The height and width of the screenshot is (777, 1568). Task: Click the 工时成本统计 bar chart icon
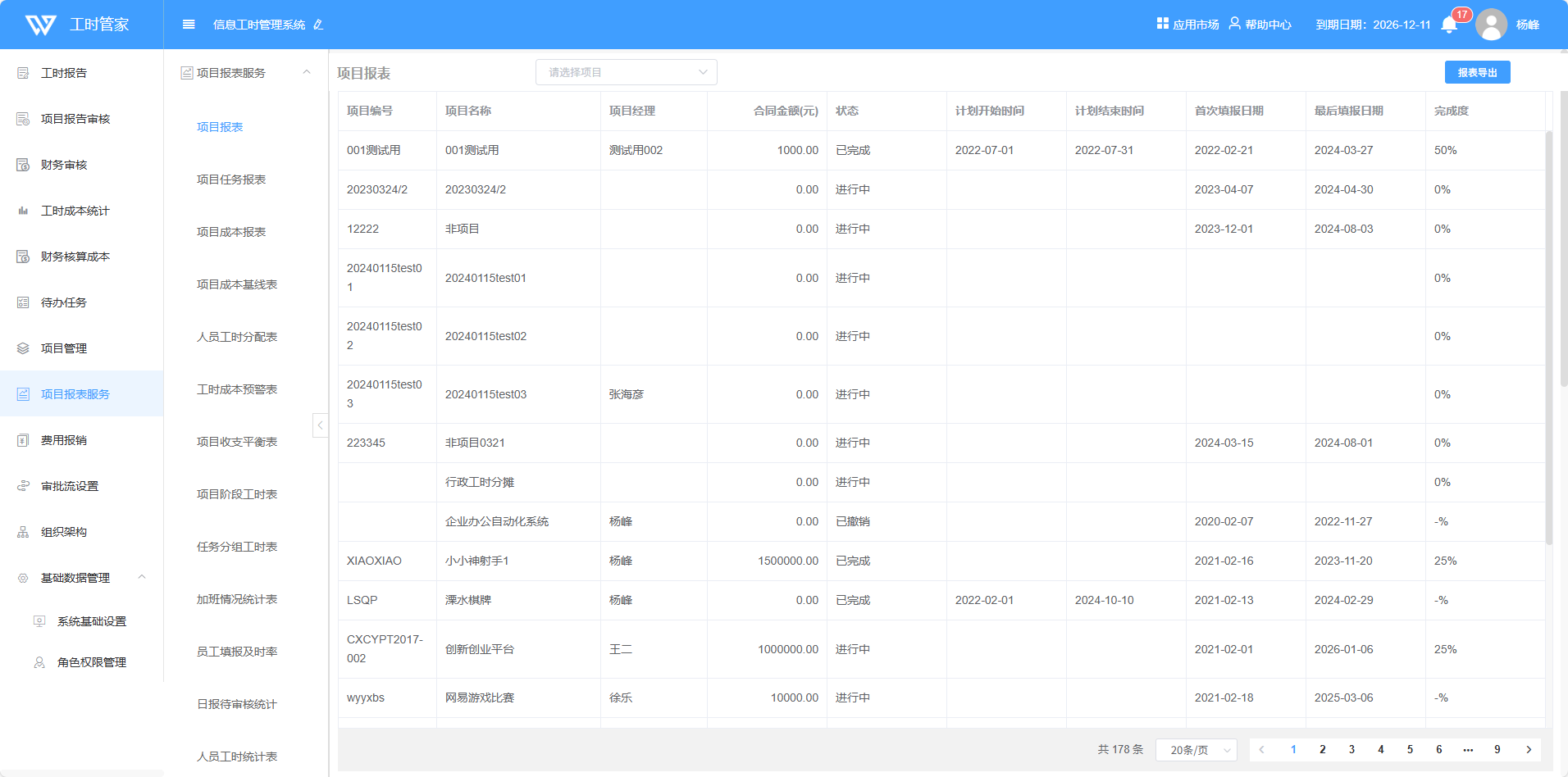click(23, 211)
